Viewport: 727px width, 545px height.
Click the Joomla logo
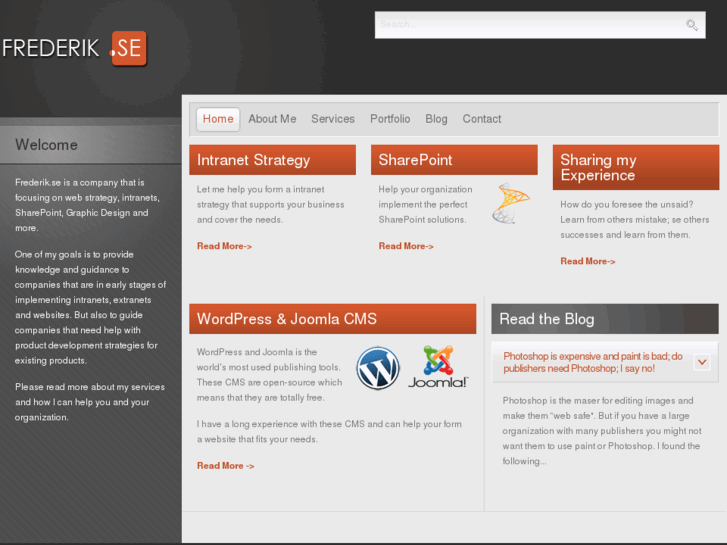click(438, 366)
